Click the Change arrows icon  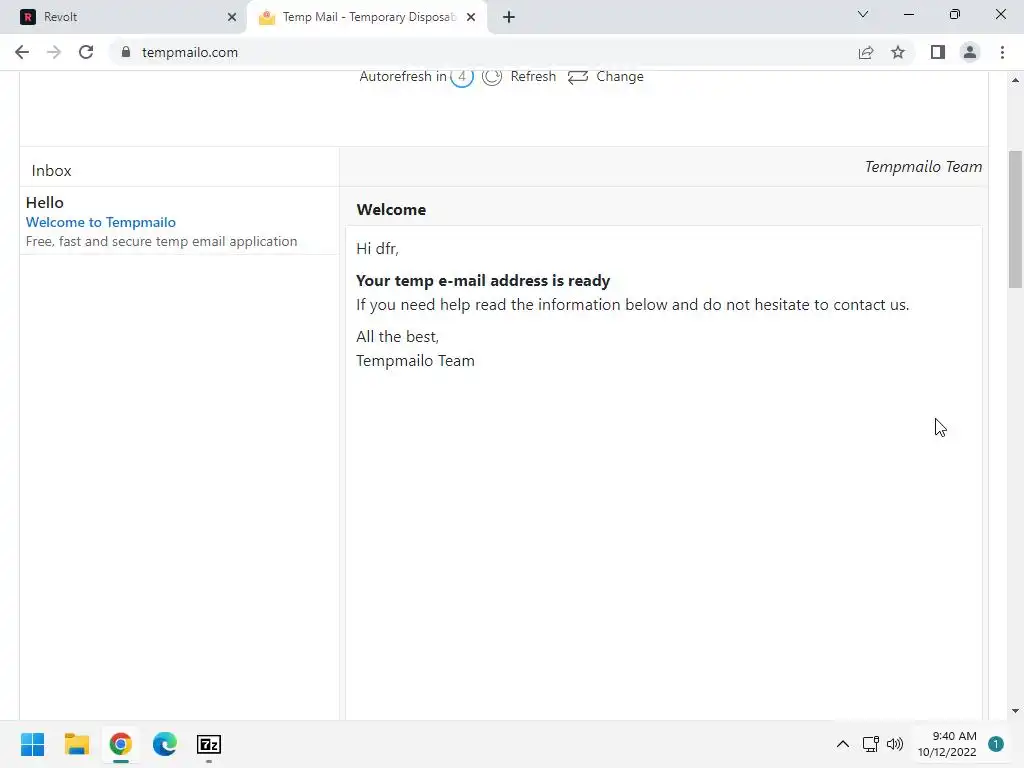pos(578,77)
